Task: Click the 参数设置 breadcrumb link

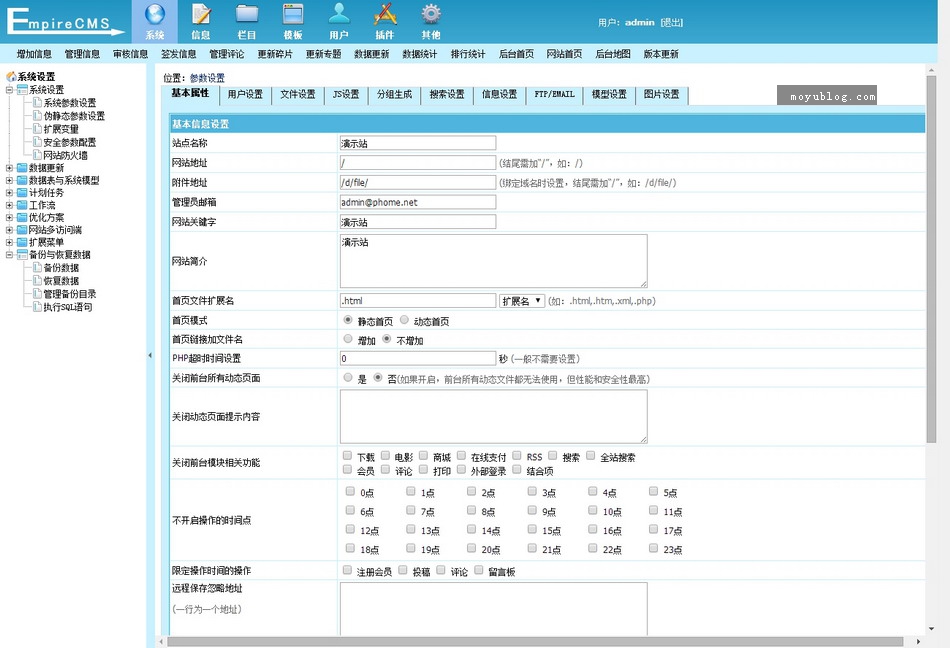Action: (207, 78)
